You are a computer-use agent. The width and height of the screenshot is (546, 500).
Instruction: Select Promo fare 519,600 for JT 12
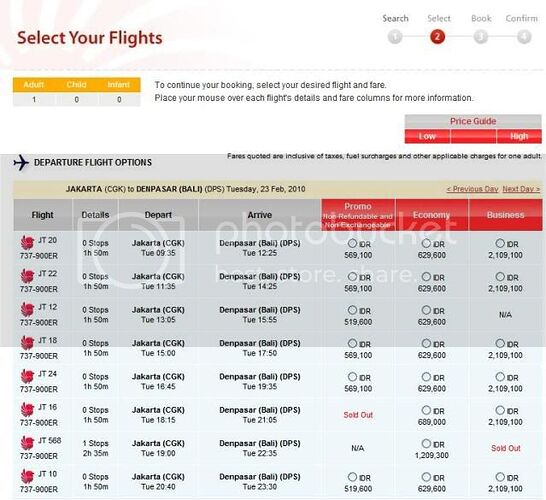[352, 310]
